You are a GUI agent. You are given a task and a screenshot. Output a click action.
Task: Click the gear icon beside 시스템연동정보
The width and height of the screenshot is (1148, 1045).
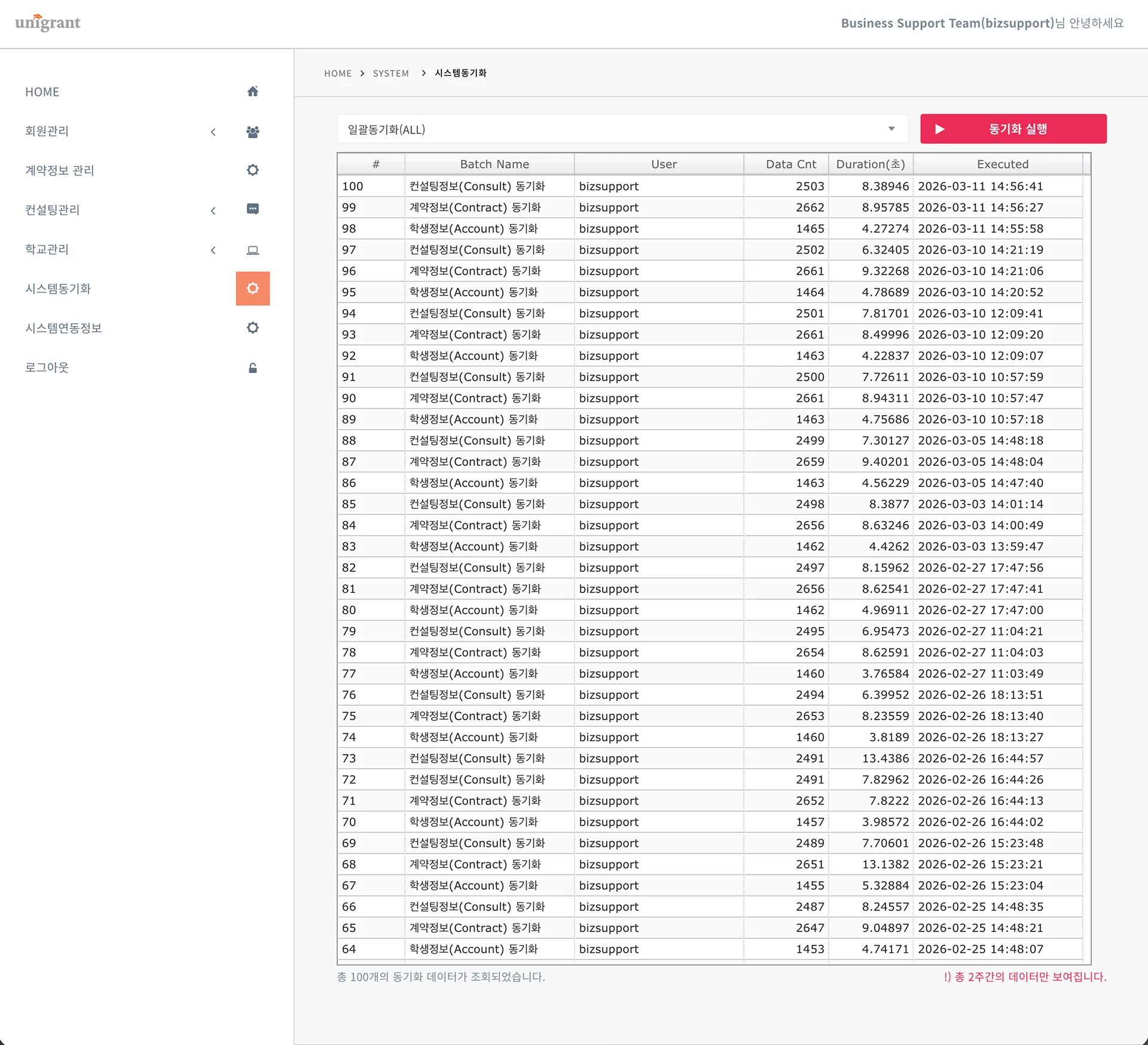pyautogui.click(x=252, y=328)
